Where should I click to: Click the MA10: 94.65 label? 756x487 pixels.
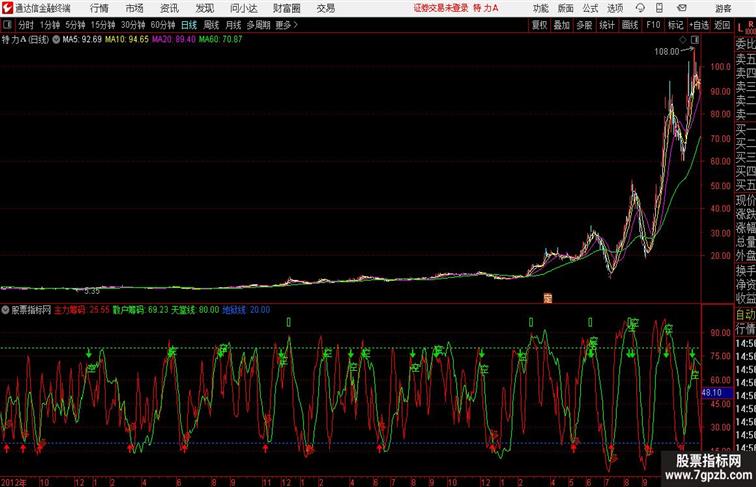(x=127, y=40)
